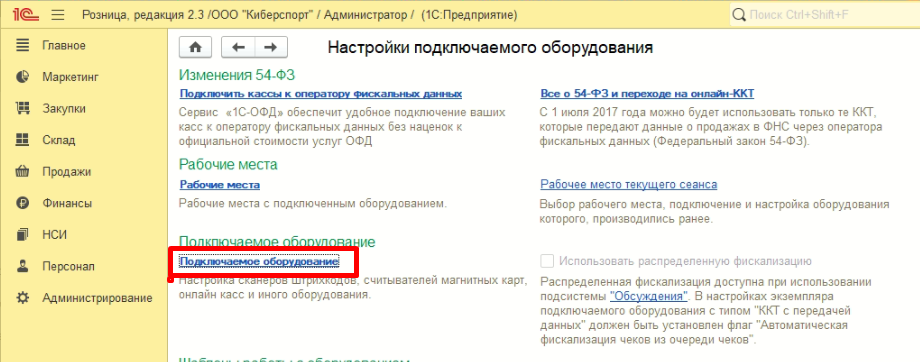Navigate forward with right arrow

(x=270, y=48)
